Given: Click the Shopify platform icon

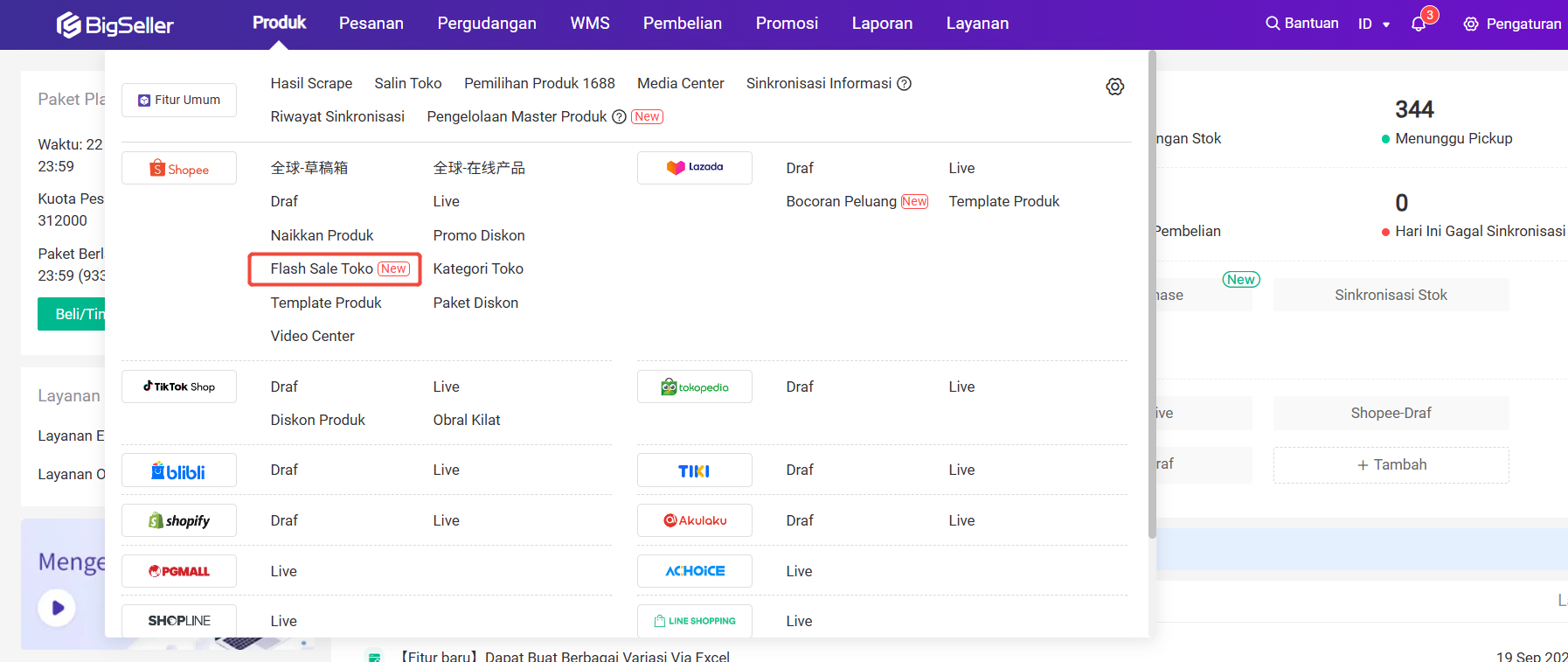Looking at the screenshot, I should pyautogui.click(x=179, y=520).
